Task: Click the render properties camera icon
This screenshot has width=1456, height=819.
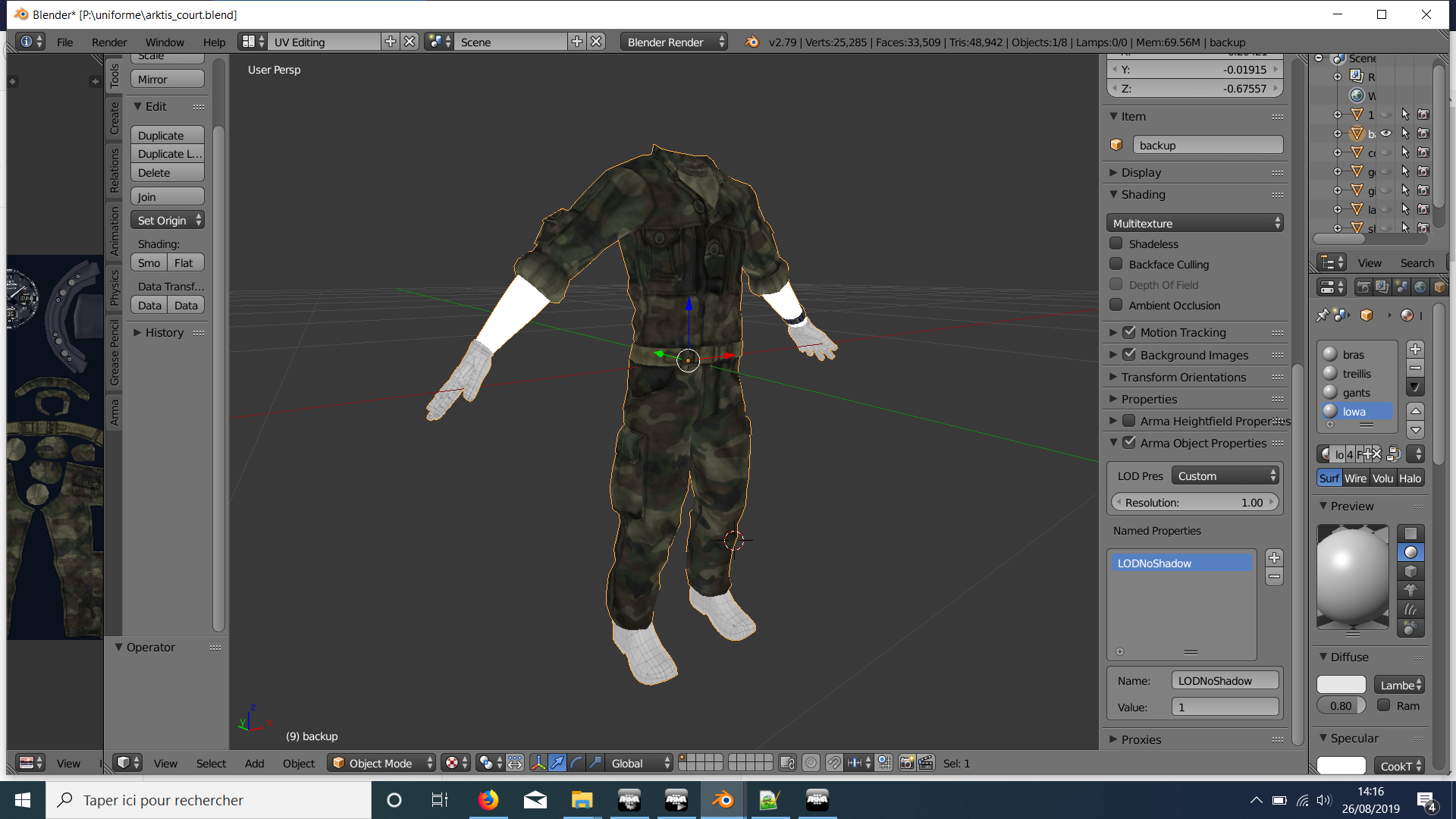Action: [x=1363, y=287]
